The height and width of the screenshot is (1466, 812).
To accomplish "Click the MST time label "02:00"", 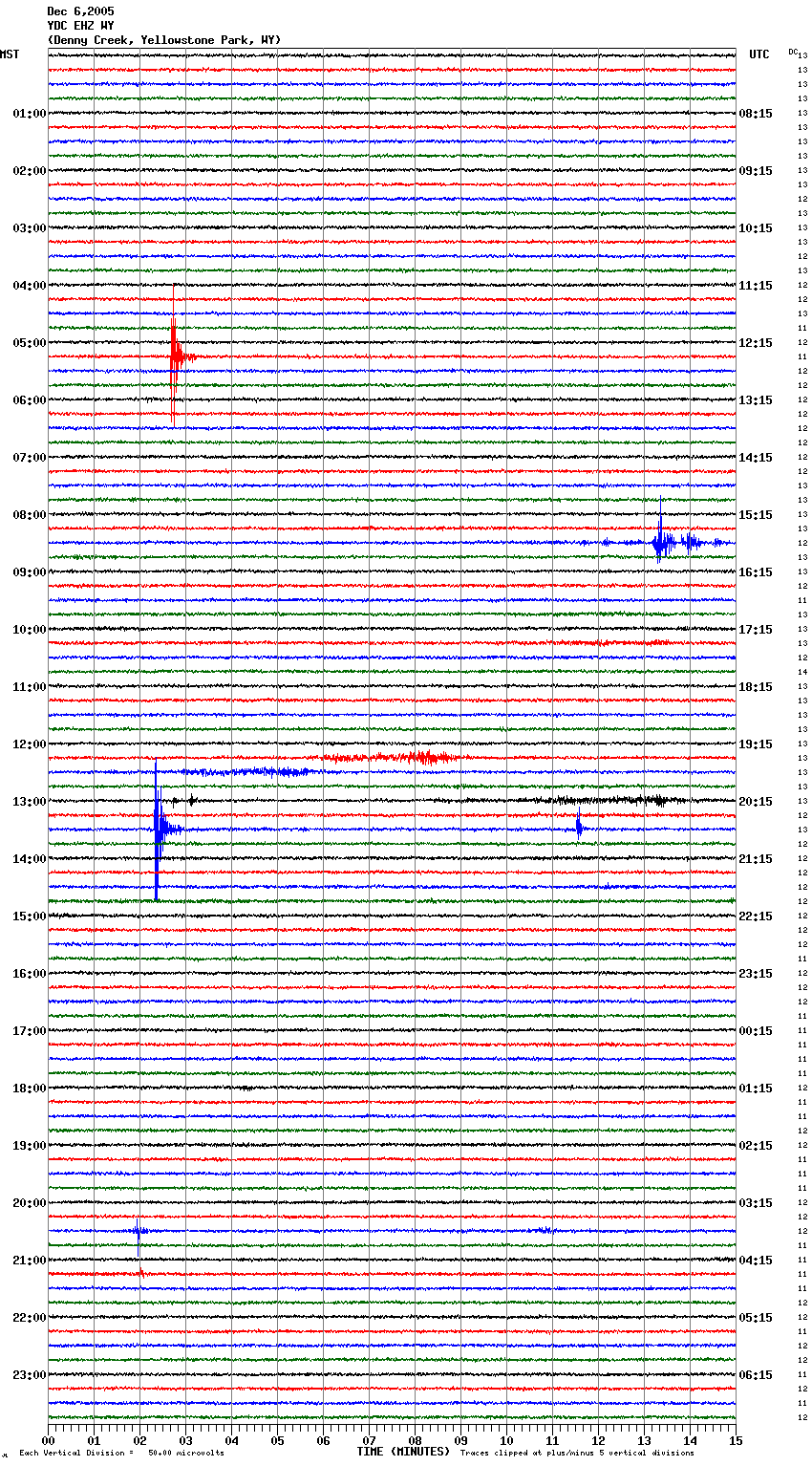I will point(30,171).
